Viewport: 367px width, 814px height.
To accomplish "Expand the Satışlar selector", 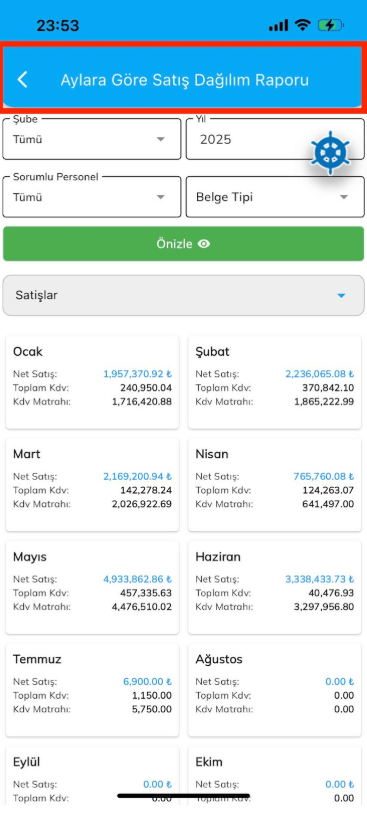I will (x=183, y=295).
